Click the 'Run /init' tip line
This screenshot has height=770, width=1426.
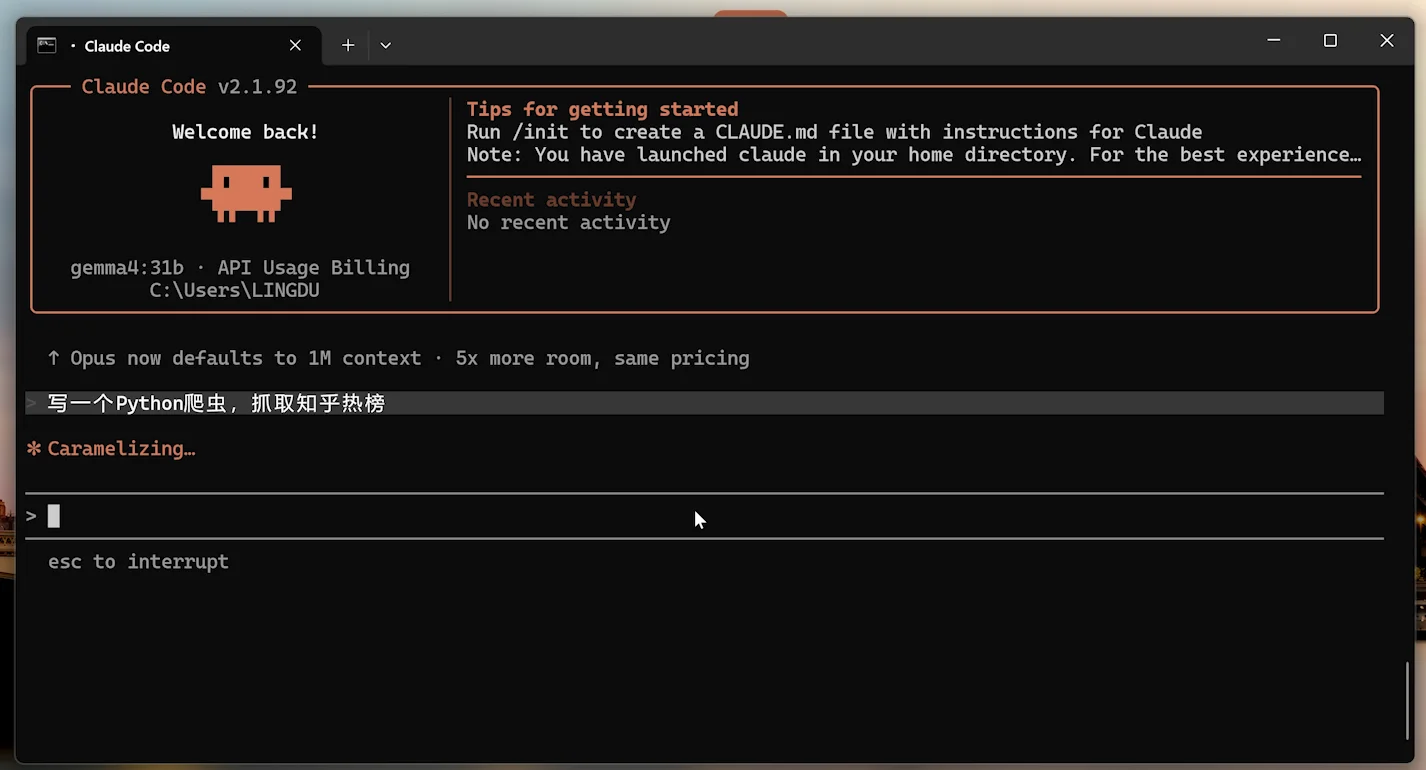click(834, 132)
